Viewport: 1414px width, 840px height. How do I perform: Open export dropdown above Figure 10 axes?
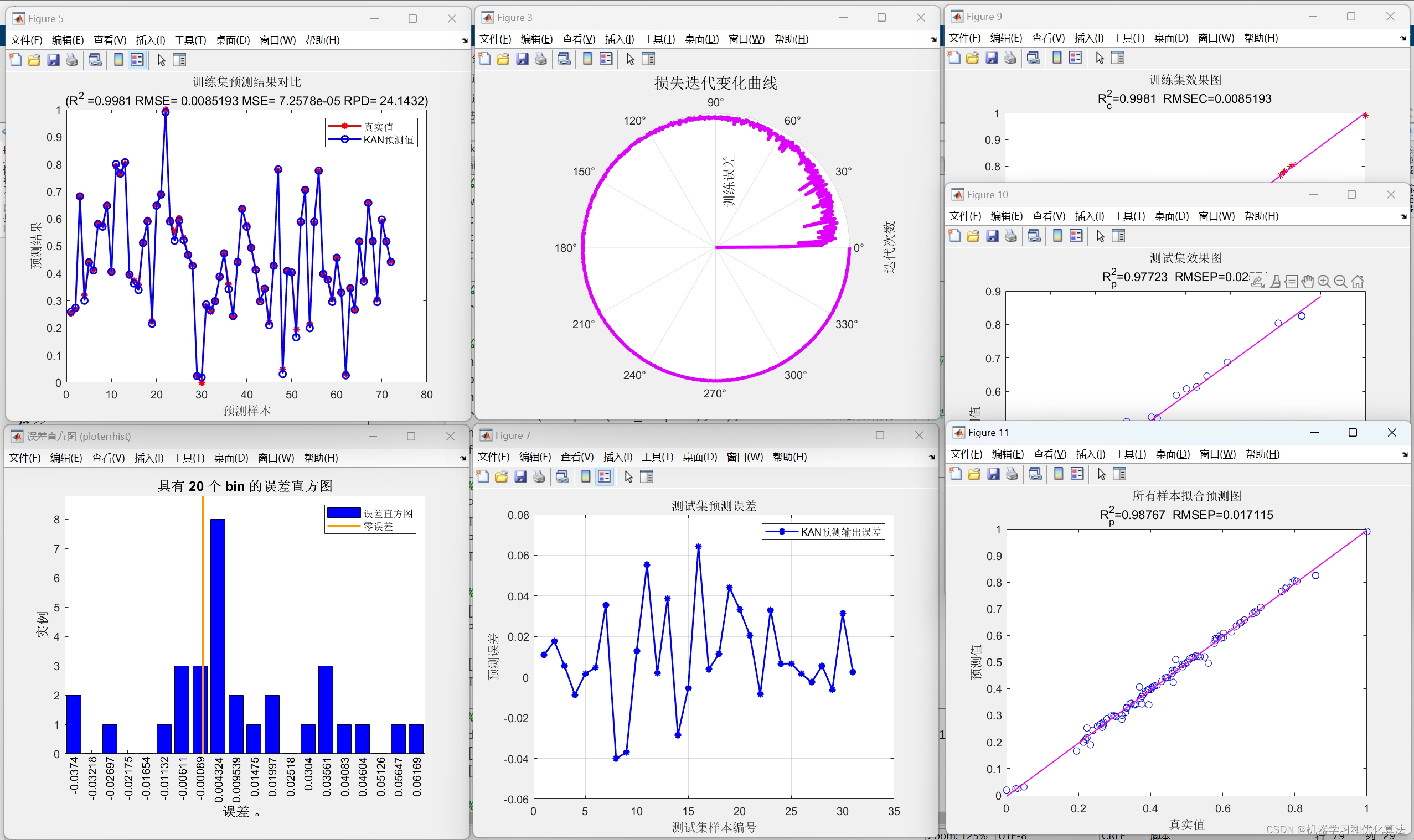point(1257,281)
